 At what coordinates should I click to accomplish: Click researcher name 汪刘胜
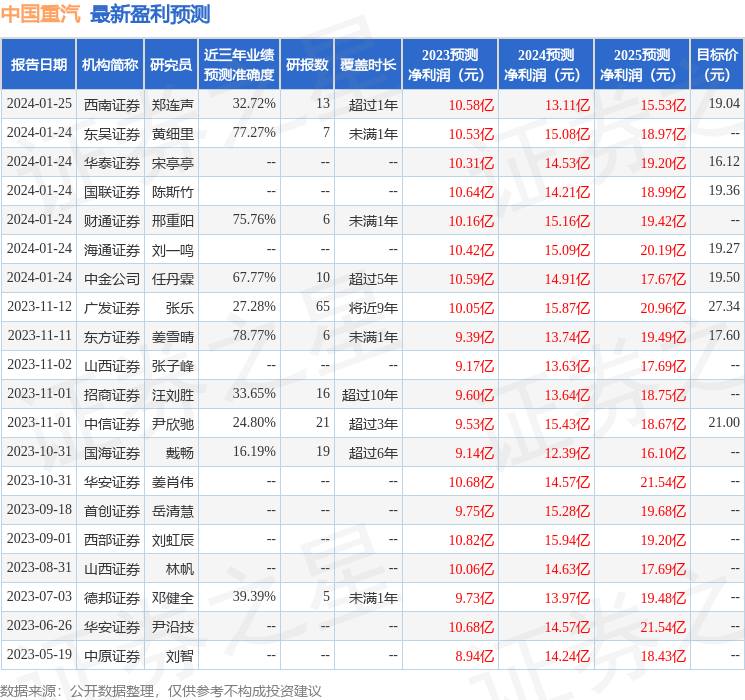click(x=172, y=395)
